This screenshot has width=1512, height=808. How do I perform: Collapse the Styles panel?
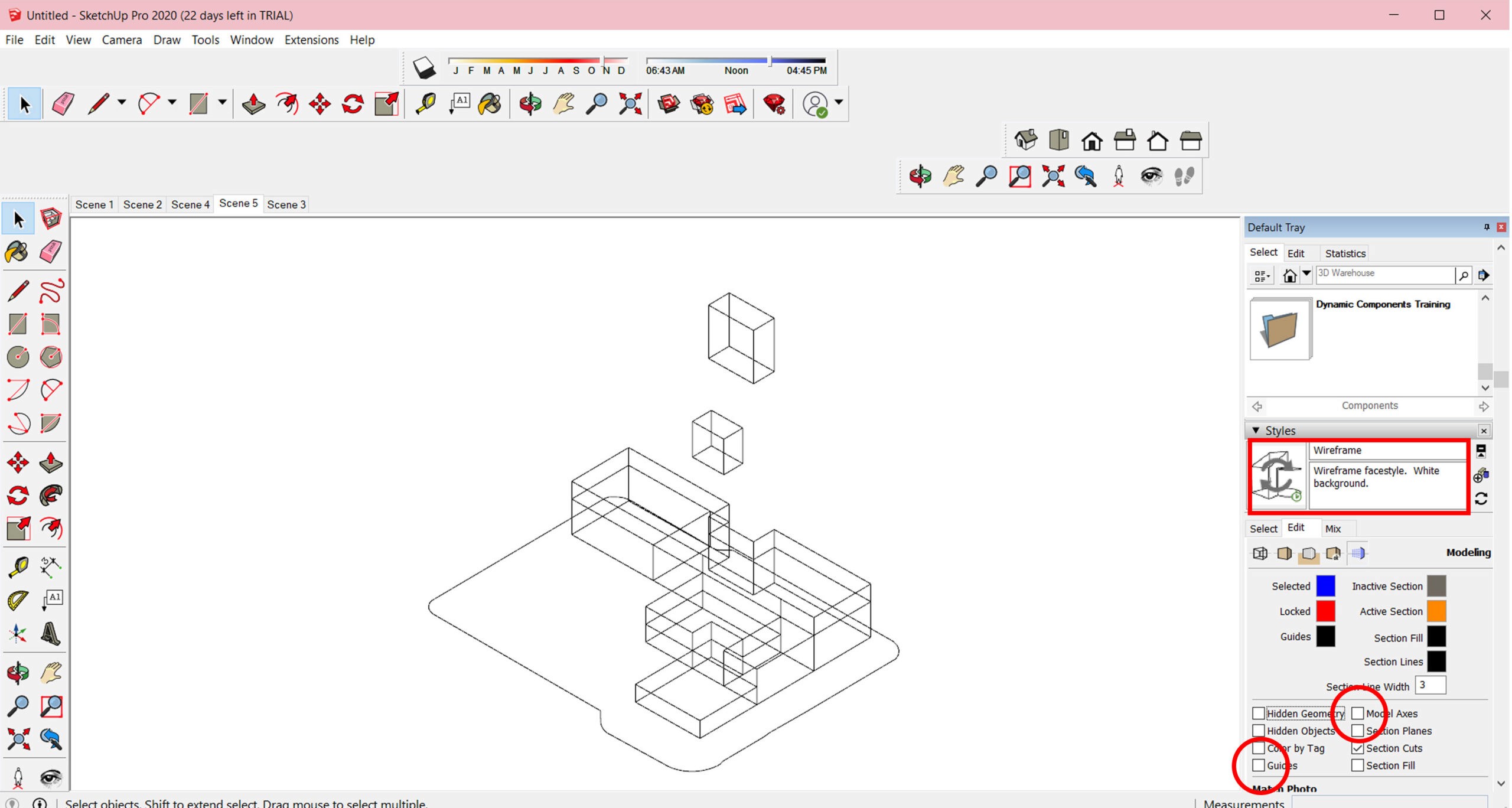[x=1256, y=431]
